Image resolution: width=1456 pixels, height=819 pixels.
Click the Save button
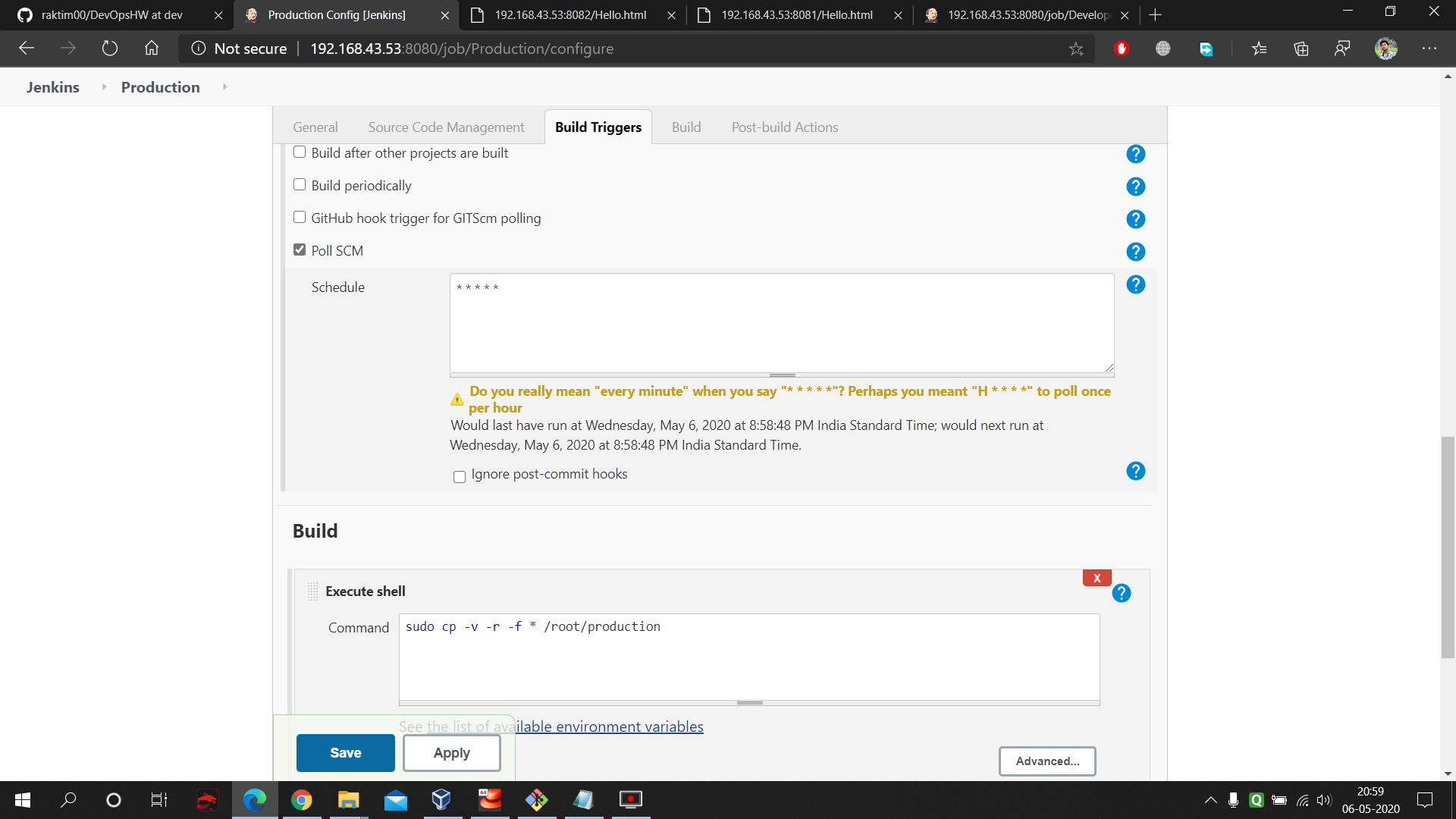(x=345, y=752)
